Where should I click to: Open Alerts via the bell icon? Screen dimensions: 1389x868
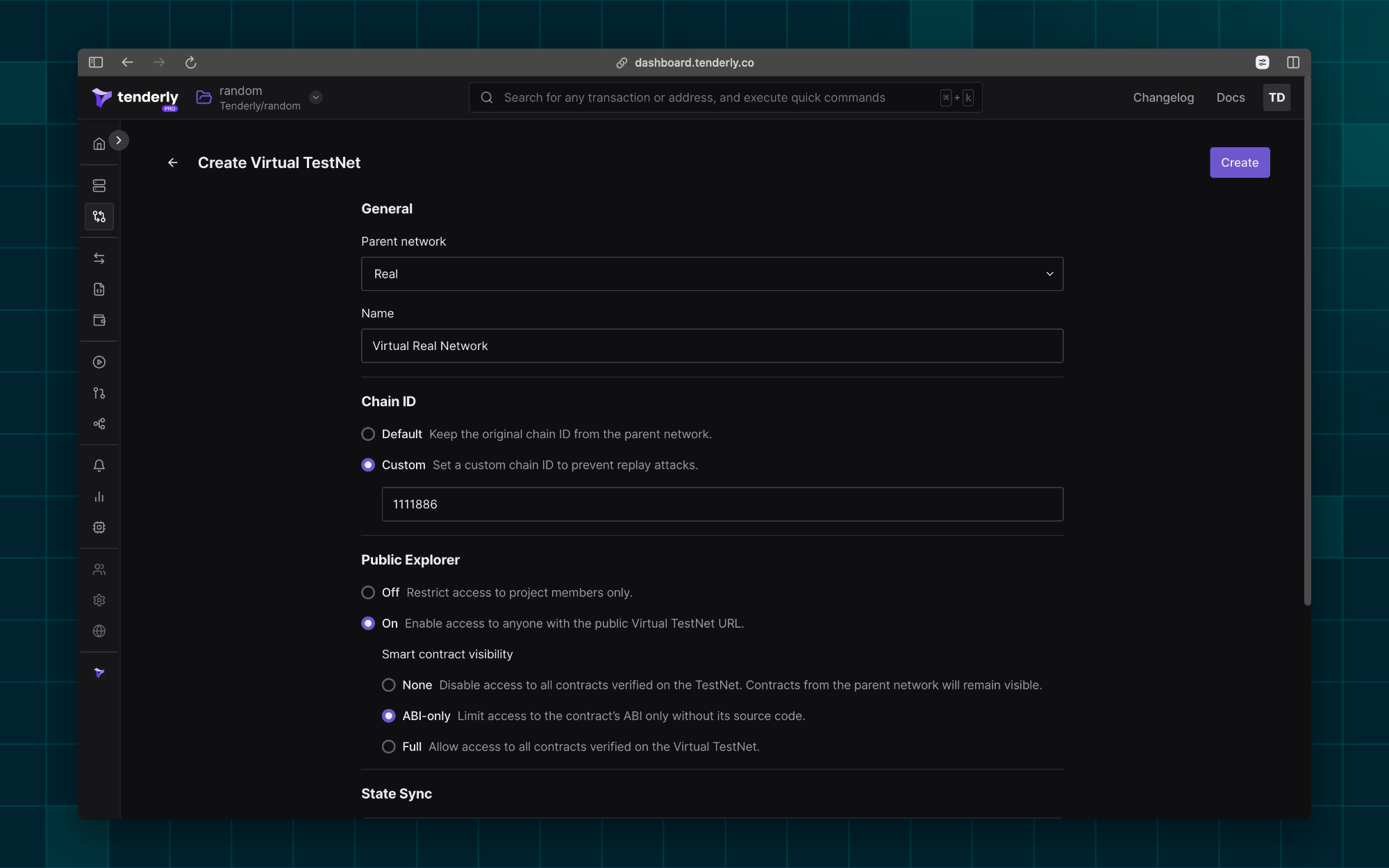99,465
